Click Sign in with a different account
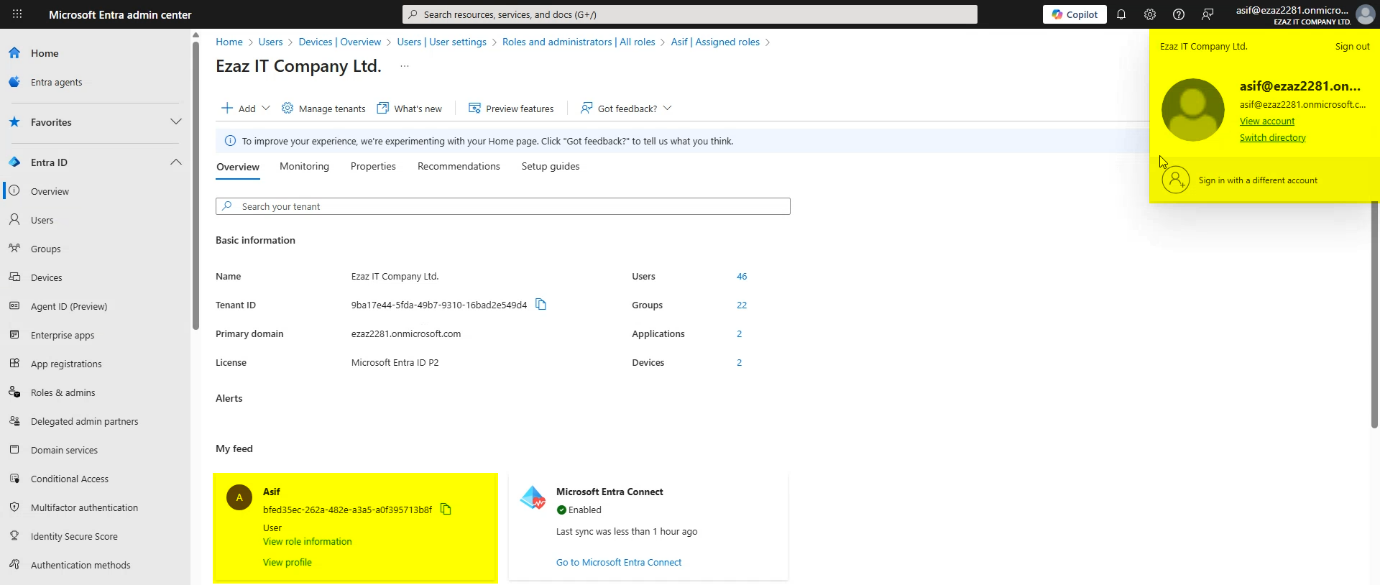Viewport: 1380px width, 585px height. pos(1257,180)
